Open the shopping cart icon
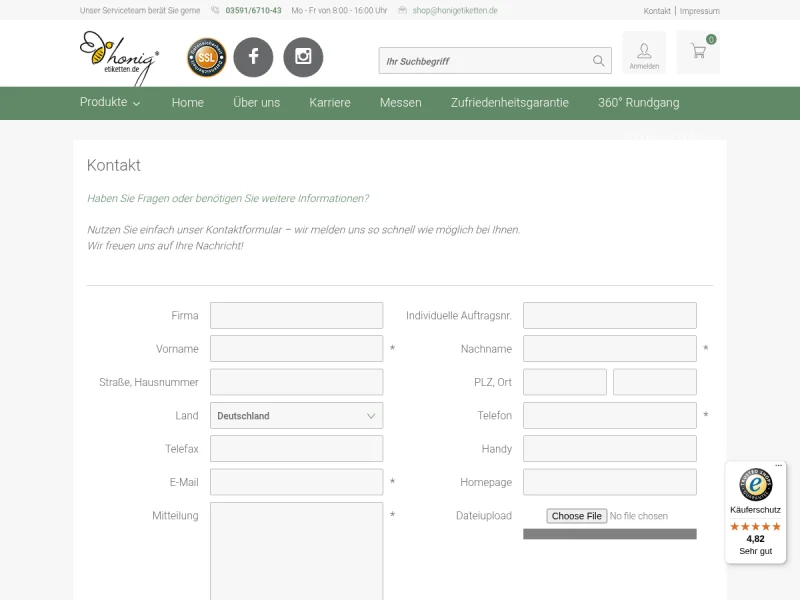 (698, 53)
